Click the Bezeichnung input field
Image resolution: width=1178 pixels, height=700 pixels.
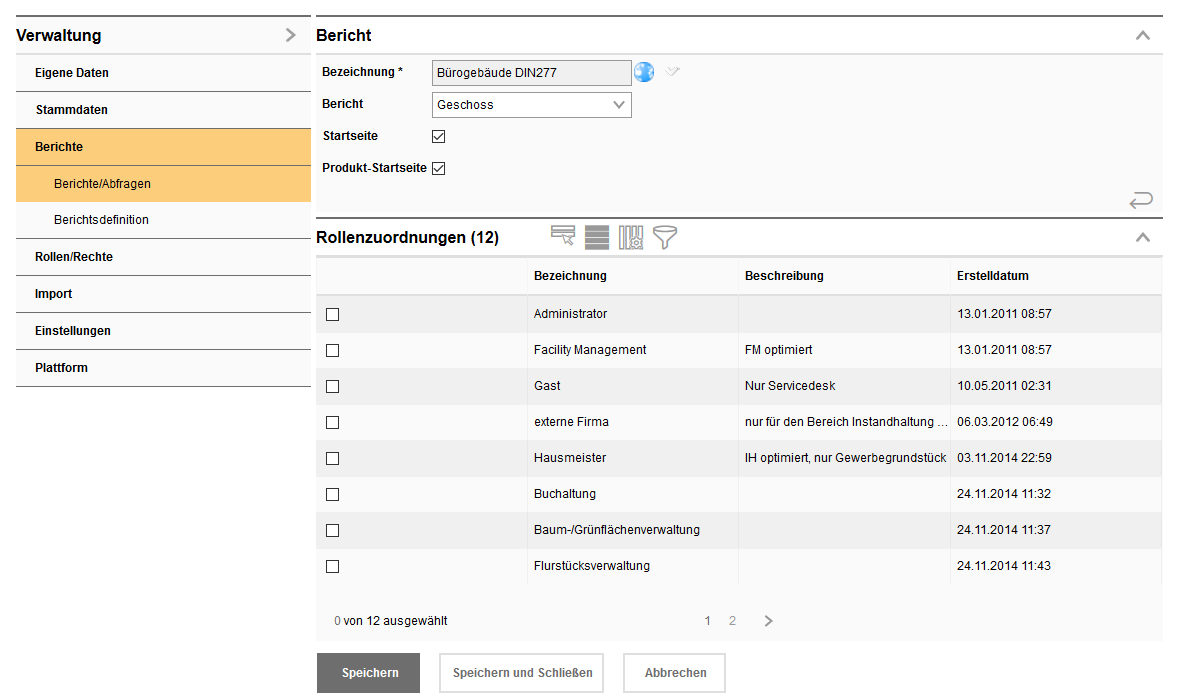point(531,71)
